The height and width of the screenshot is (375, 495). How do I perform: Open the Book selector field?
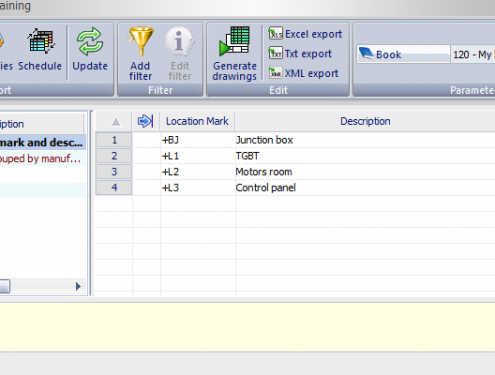pyautogui.click(x=403, y=54)
